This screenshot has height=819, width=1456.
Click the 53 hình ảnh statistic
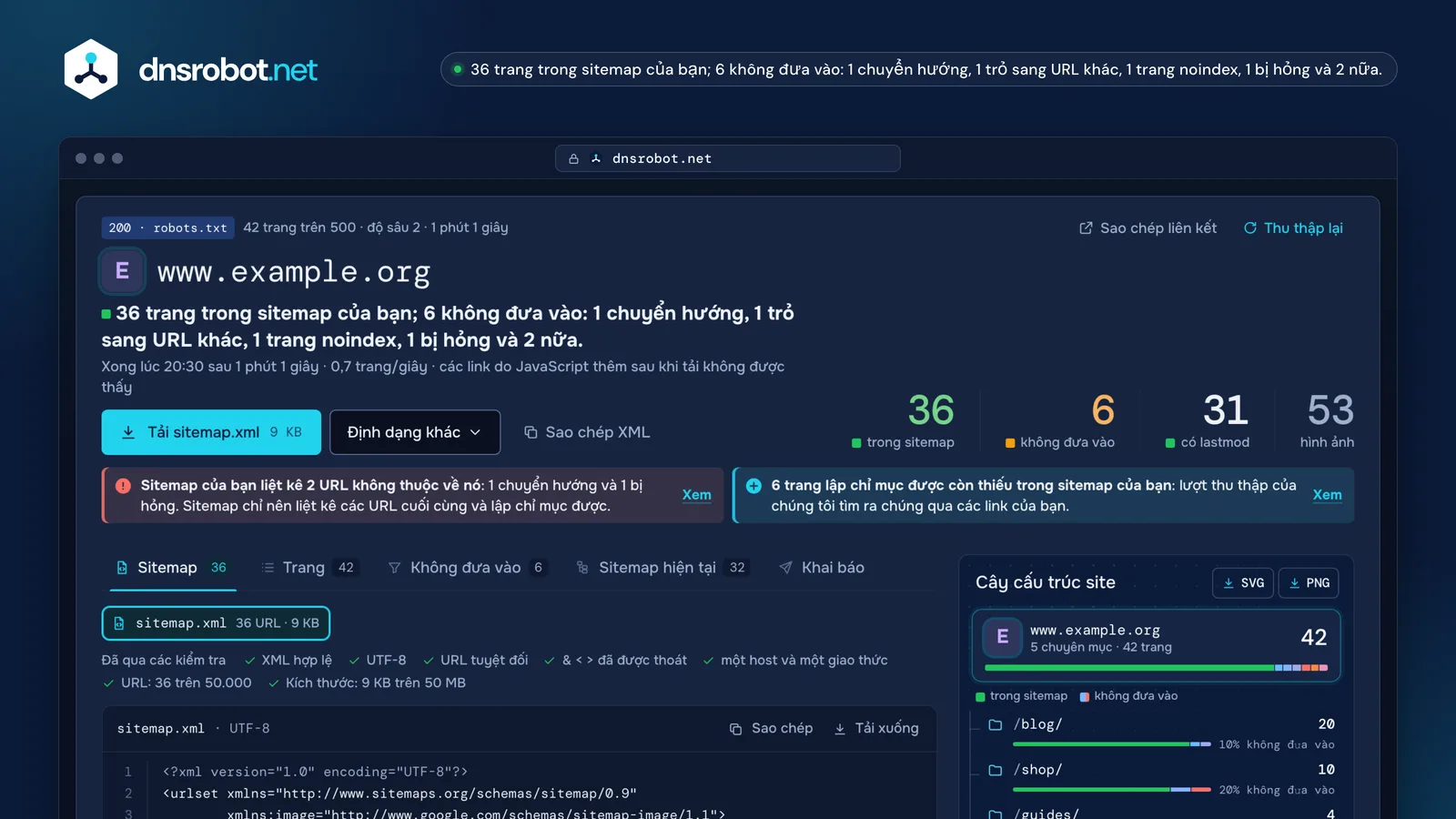pos(1327,420)
